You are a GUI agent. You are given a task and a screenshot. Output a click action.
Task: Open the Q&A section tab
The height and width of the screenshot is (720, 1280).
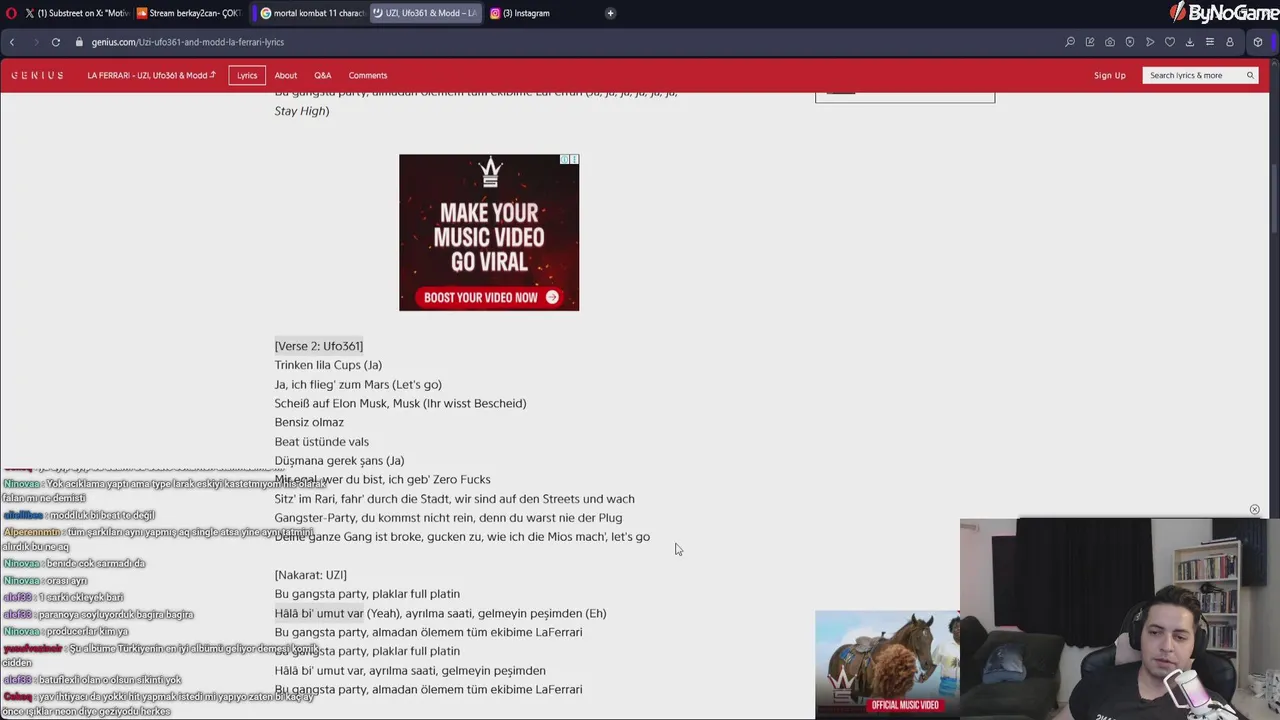pyautogui.click(x=323, y=75)
